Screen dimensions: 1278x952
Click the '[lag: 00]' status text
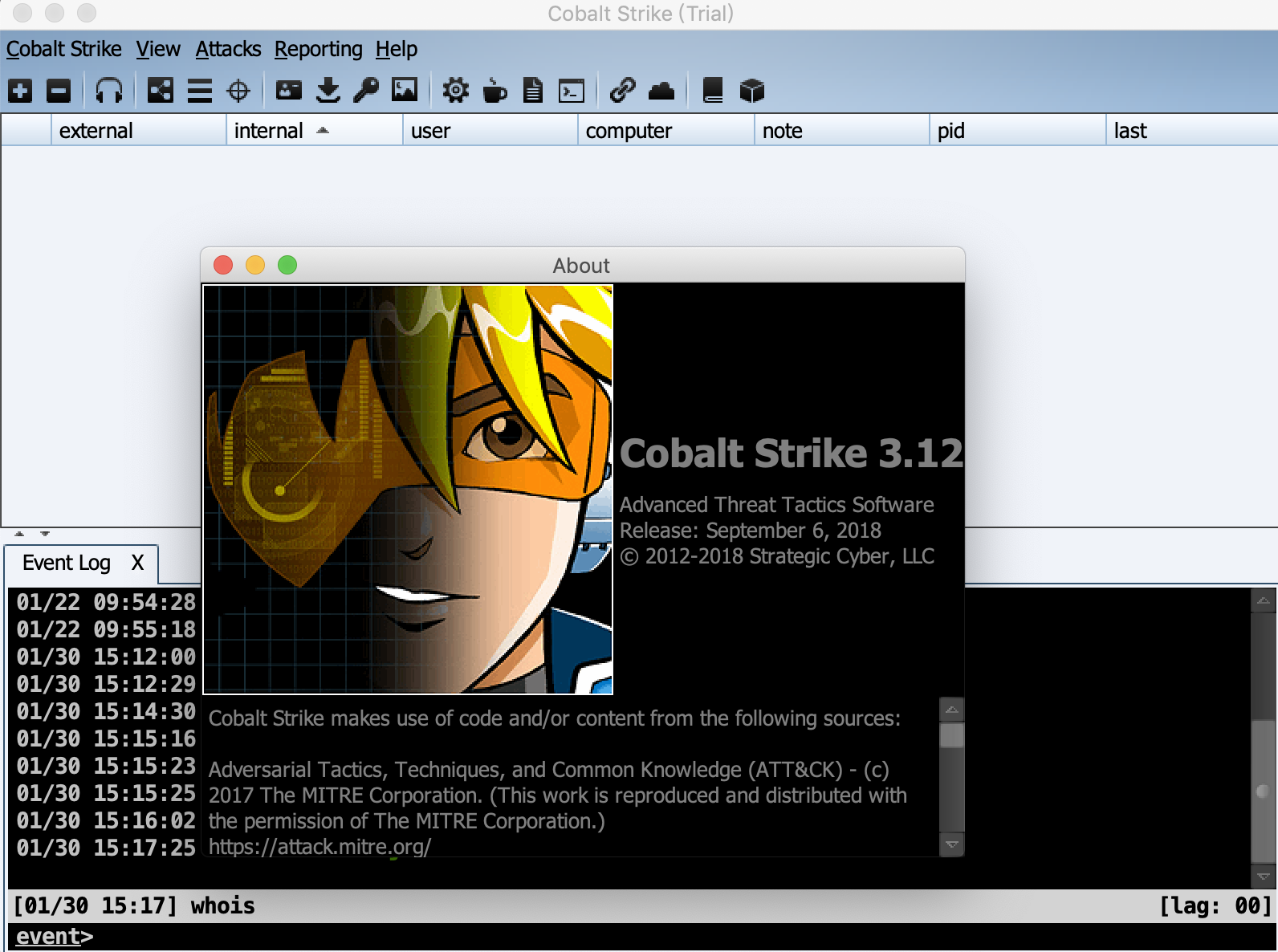pos(1215,906)
